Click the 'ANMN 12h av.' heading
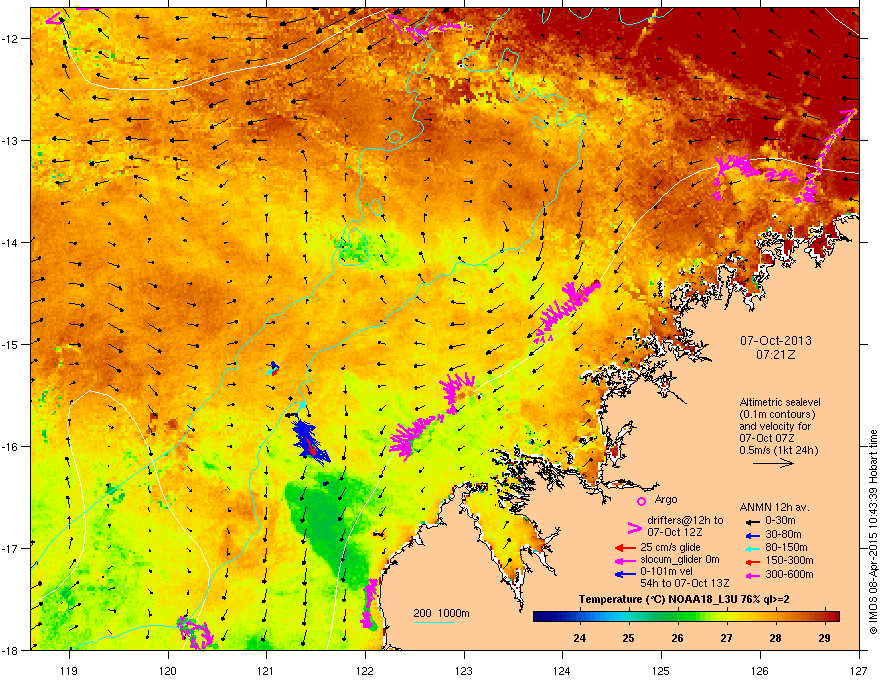The height and width of the screenshot is (680, 880). pos(774,507)
